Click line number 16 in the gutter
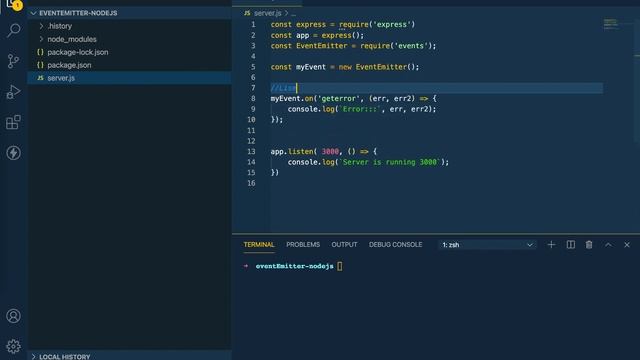640x360 pixels. pos(251,183)
